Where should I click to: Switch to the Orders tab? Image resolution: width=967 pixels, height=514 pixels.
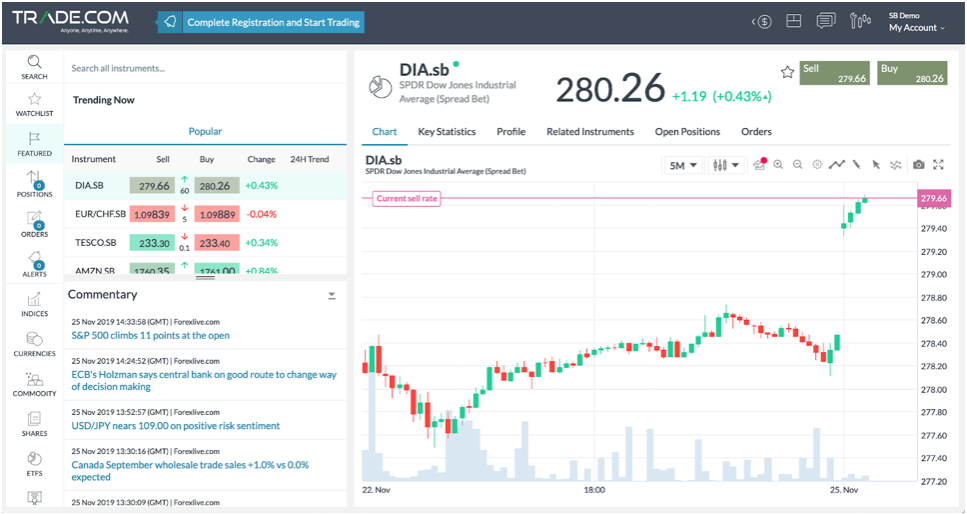pos(756,131)
